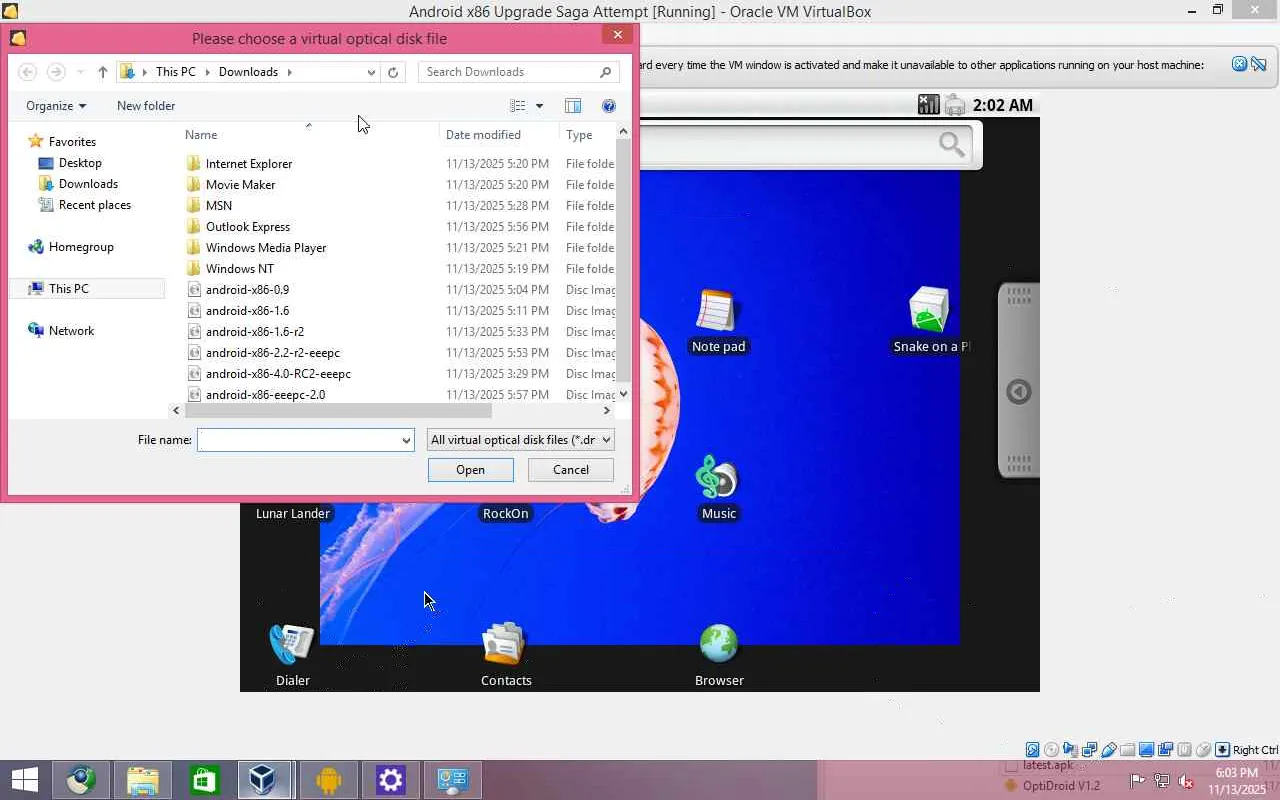Click the file list vertical scrollbar down arrow
Viewport: 1280px width, 800px height.
click(x=624, y=394)
